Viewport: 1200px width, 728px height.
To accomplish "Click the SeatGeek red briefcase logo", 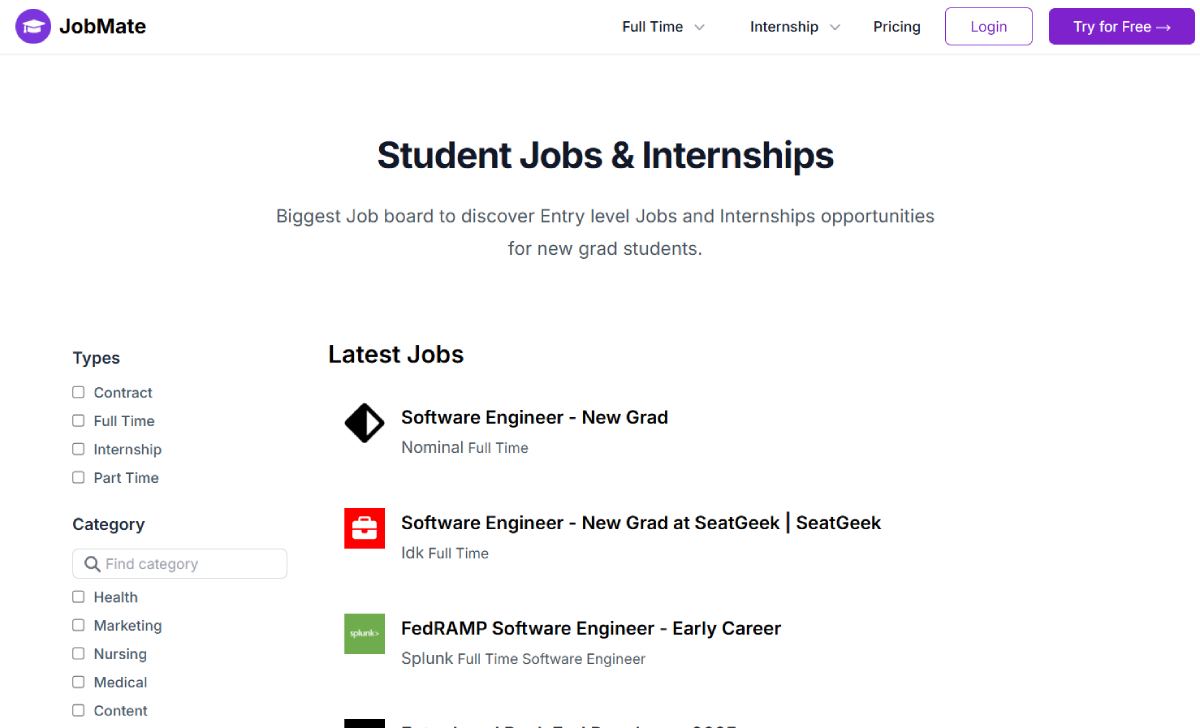I will tap(364, 528).
